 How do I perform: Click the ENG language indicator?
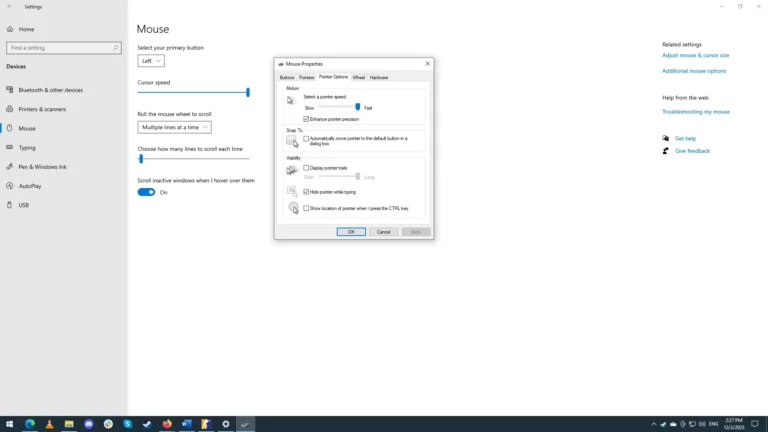click(x=714, y=424)
